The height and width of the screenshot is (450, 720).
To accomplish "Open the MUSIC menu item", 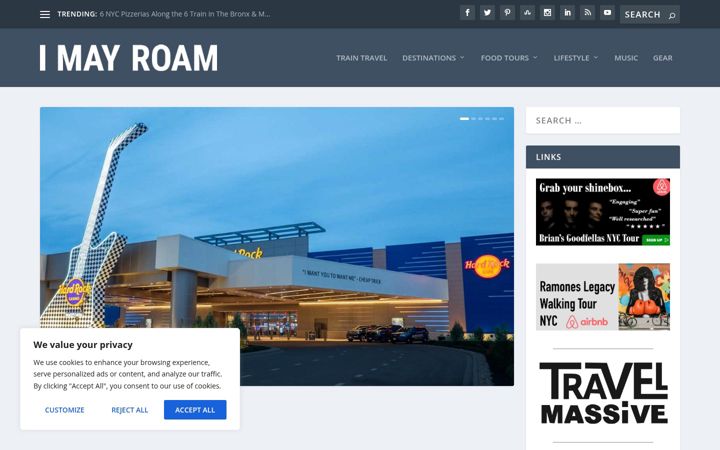I will tap(626, 58).
